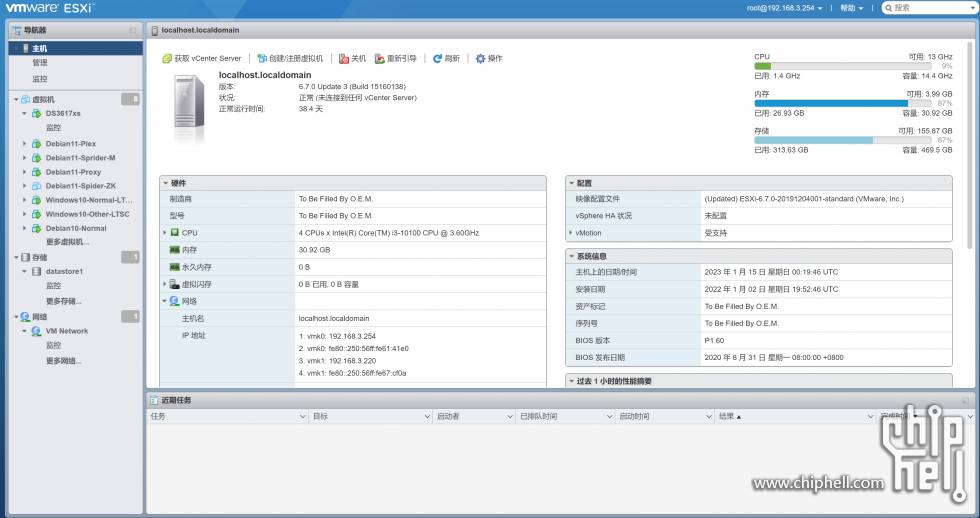This screenshot has height=518, width=980.
Task: Open 监控 under VM Network
Action: click(x=54, y=345)
